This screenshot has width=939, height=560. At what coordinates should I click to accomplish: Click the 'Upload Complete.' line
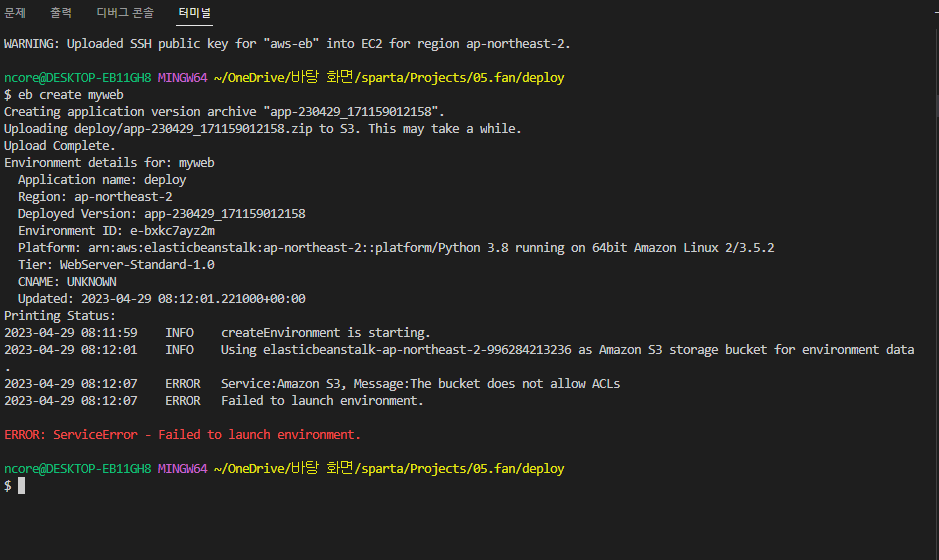pos(60,146)
